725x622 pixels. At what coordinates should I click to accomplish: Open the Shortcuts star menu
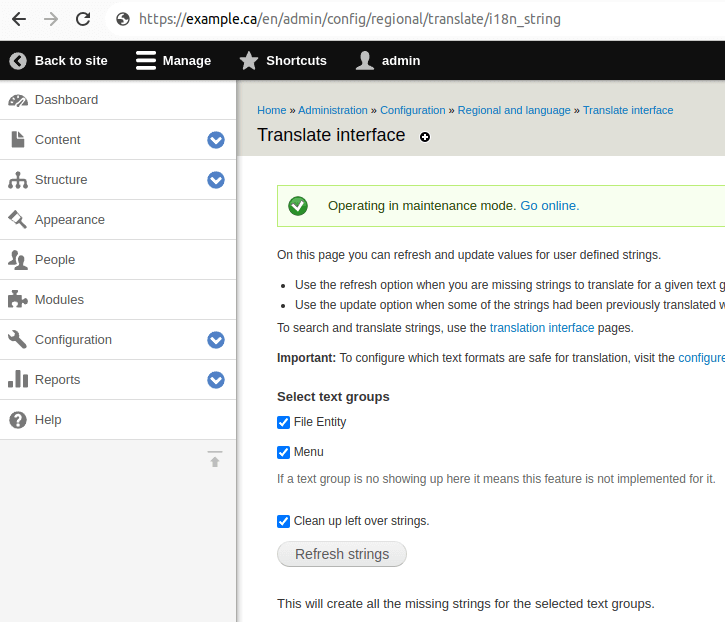(x=283, y=61)
